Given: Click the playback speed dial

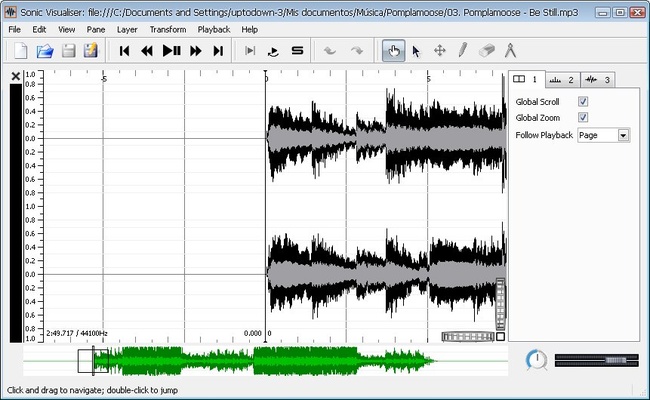Looking at the screenshot, I should [x=536, y=359].
